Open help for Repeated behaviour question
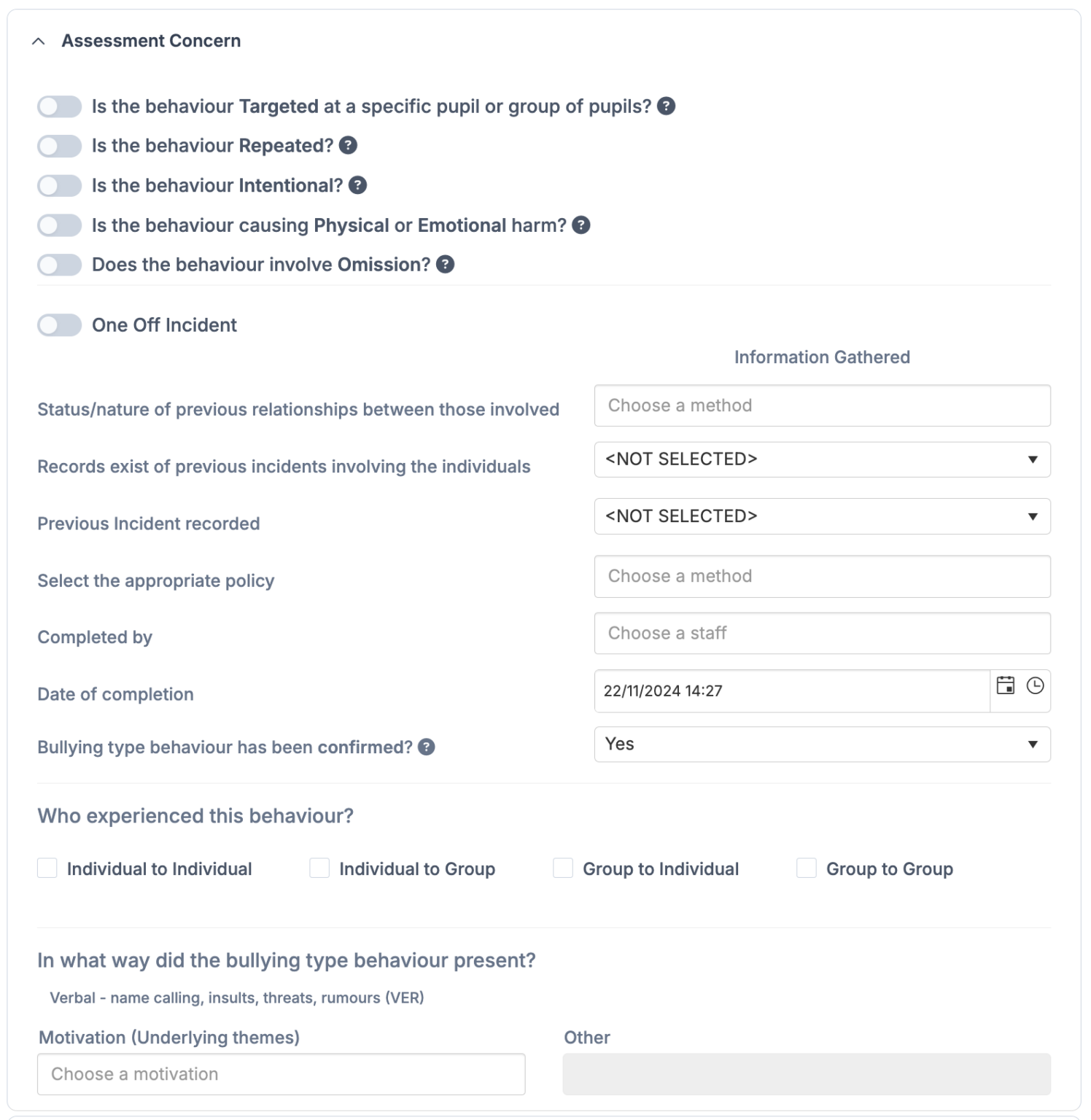Screen dimensions: 1091x1120 [x=348, y=146]
